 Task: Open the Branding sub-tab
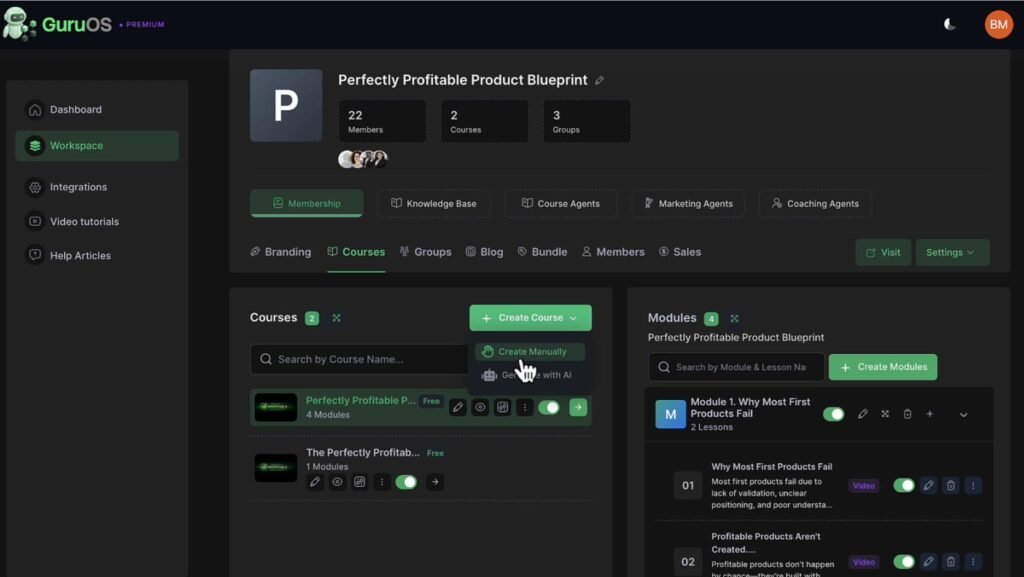click(281, 252)
